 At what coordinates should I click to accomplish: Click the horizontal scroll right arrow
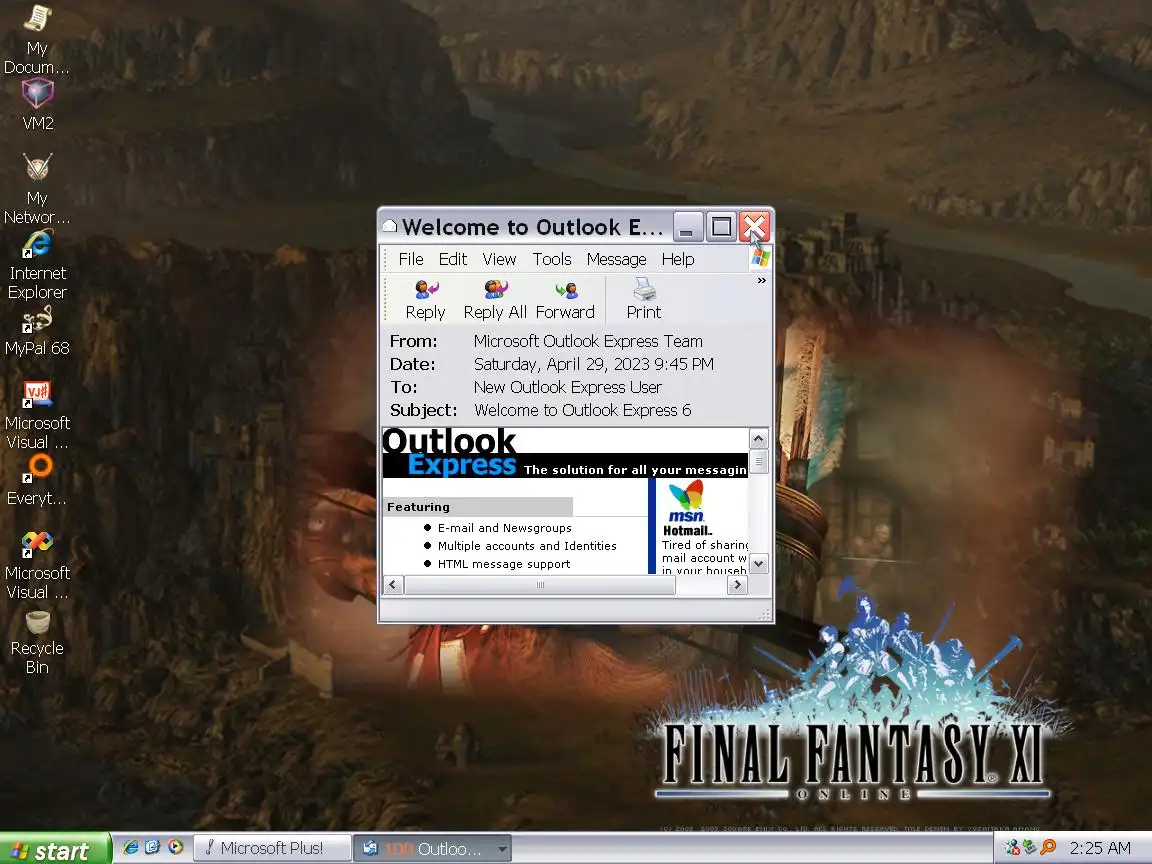[x=738, y=585]
